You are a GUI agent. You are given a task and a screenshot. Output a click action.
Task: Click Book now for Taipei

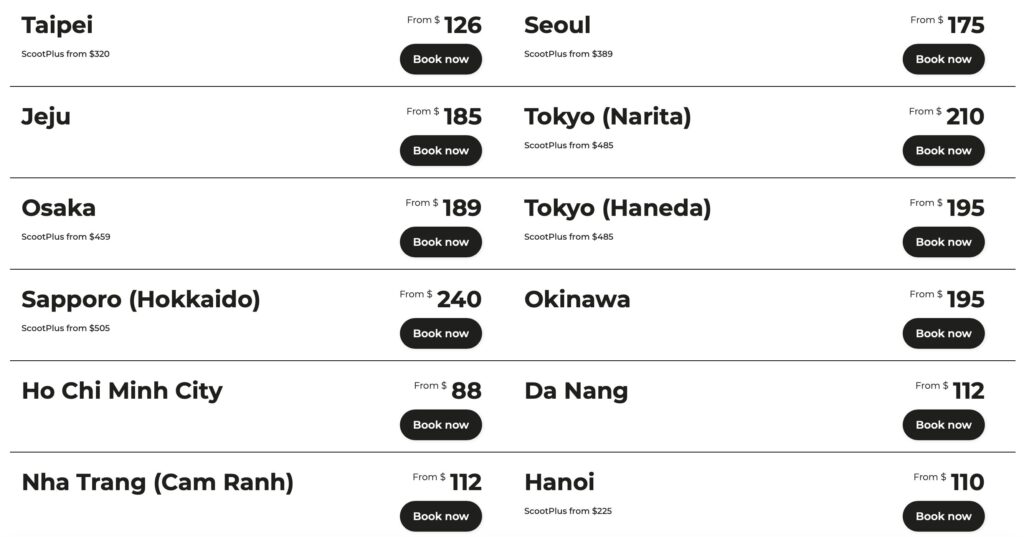point(440,59)
